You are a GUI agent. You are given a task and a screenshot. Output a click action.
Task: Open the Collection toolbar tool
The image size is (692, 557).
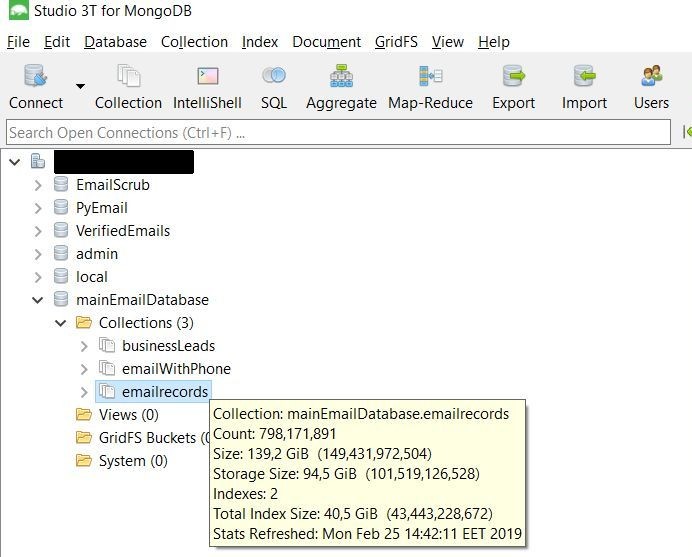pyautogui.click(x=128, y=77)
